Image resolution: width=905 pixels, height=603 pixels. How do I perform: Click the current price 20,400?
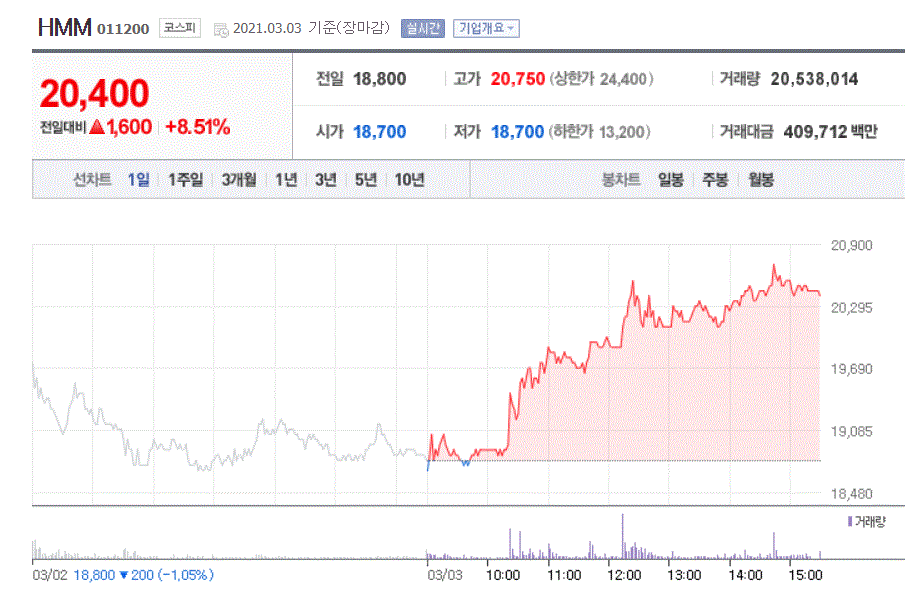(95, 93)
